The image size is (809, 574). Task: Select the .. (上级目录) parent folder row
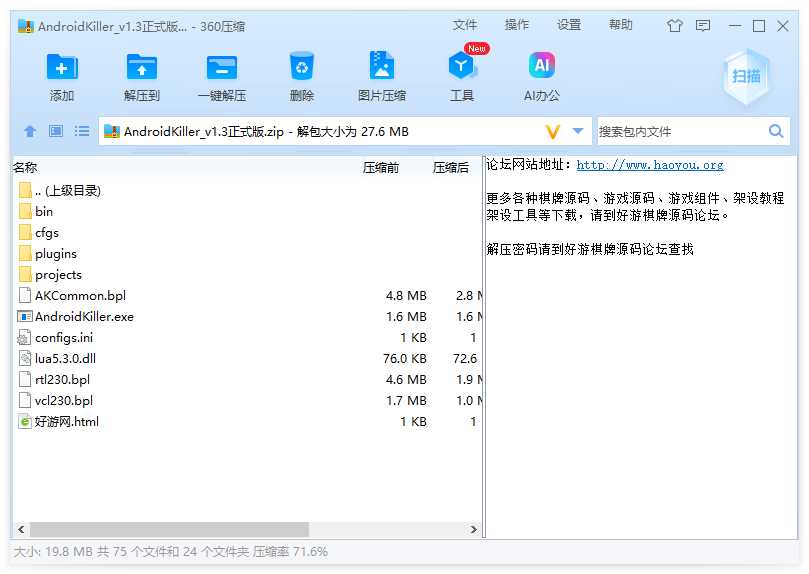247,191
